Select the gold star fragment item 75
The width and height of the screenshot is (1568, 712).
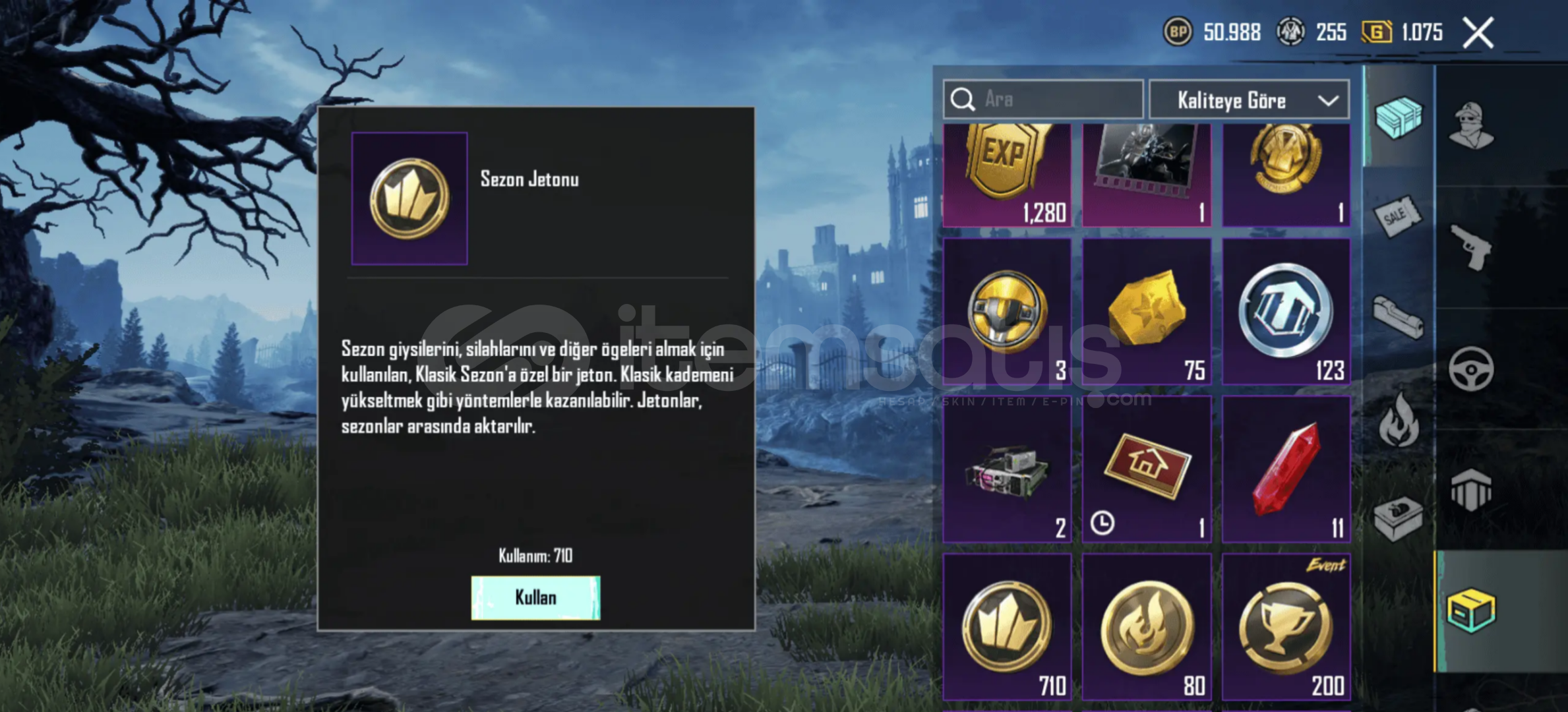point(1147,312)
